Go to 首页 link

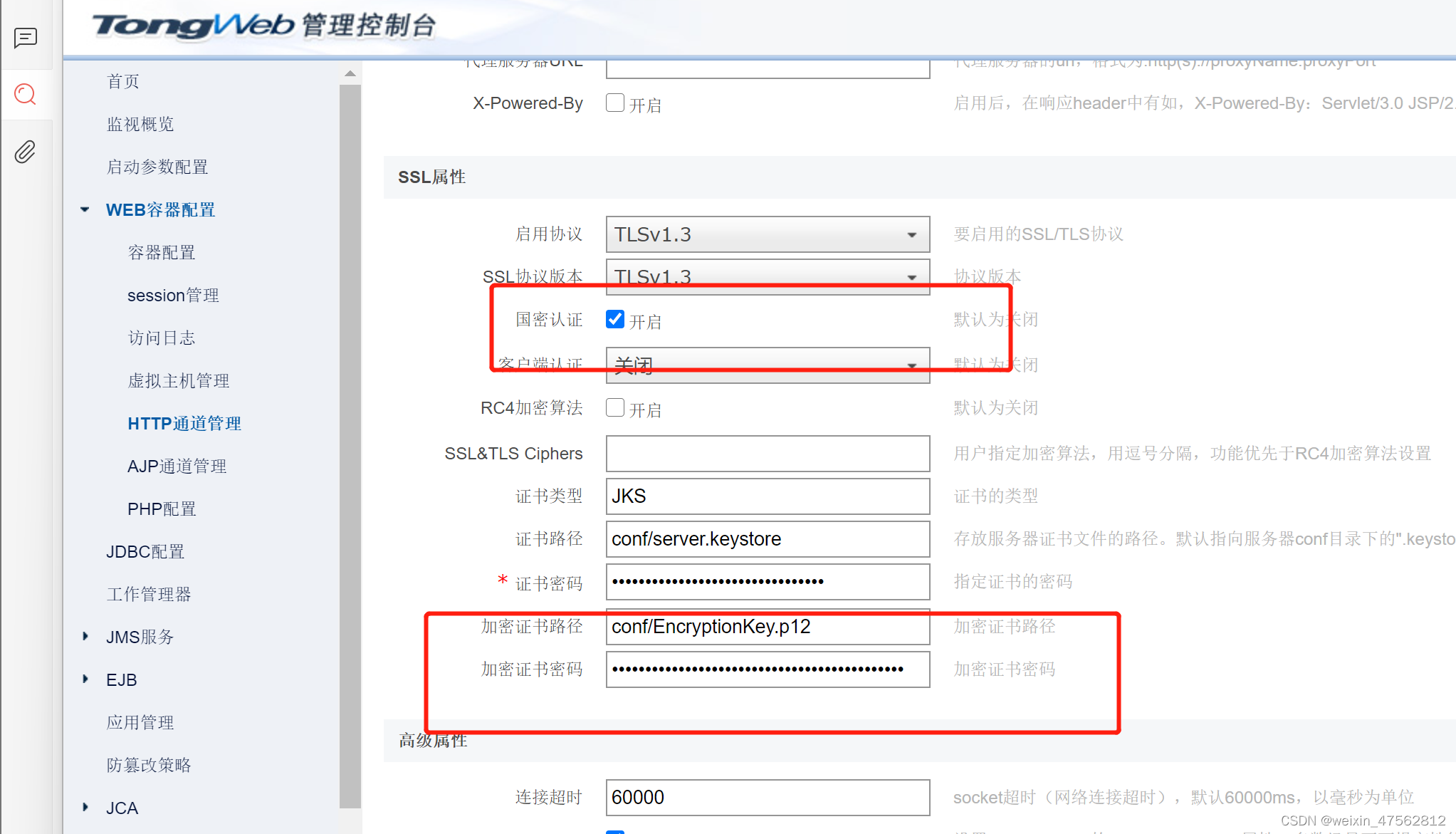click(x=123, y=81)
